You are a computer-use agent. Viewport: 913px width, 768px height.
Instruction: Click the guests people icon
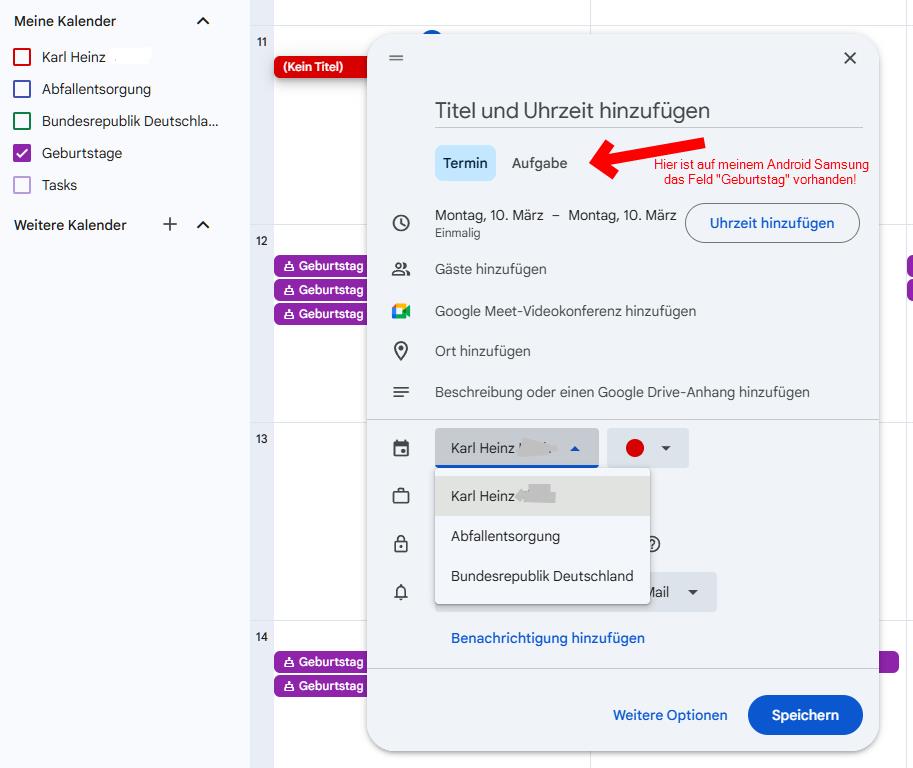pyautogui.click(x=401, y=269)
